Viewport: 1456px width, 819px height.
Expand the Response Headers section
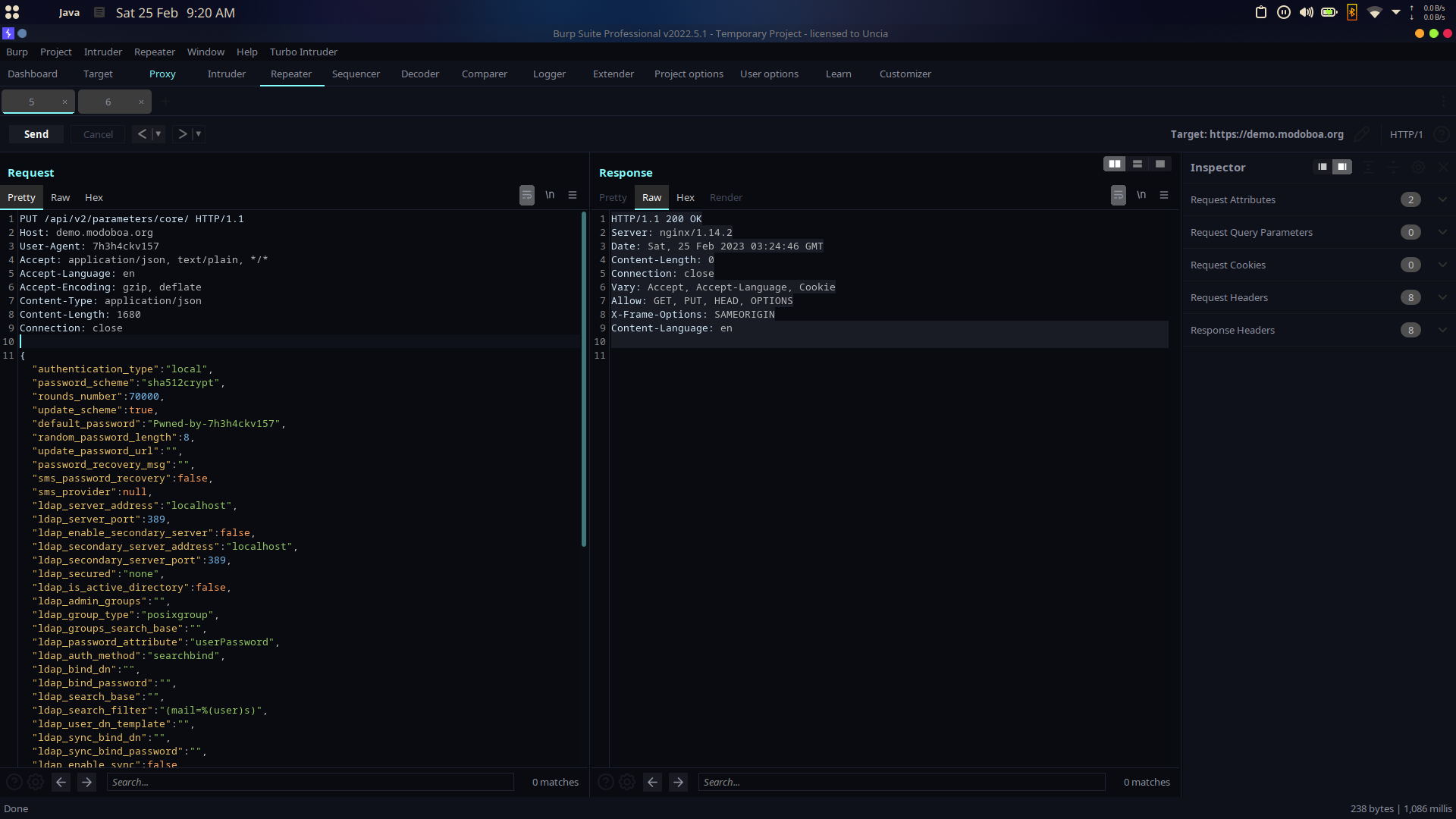click(1442, 330)
